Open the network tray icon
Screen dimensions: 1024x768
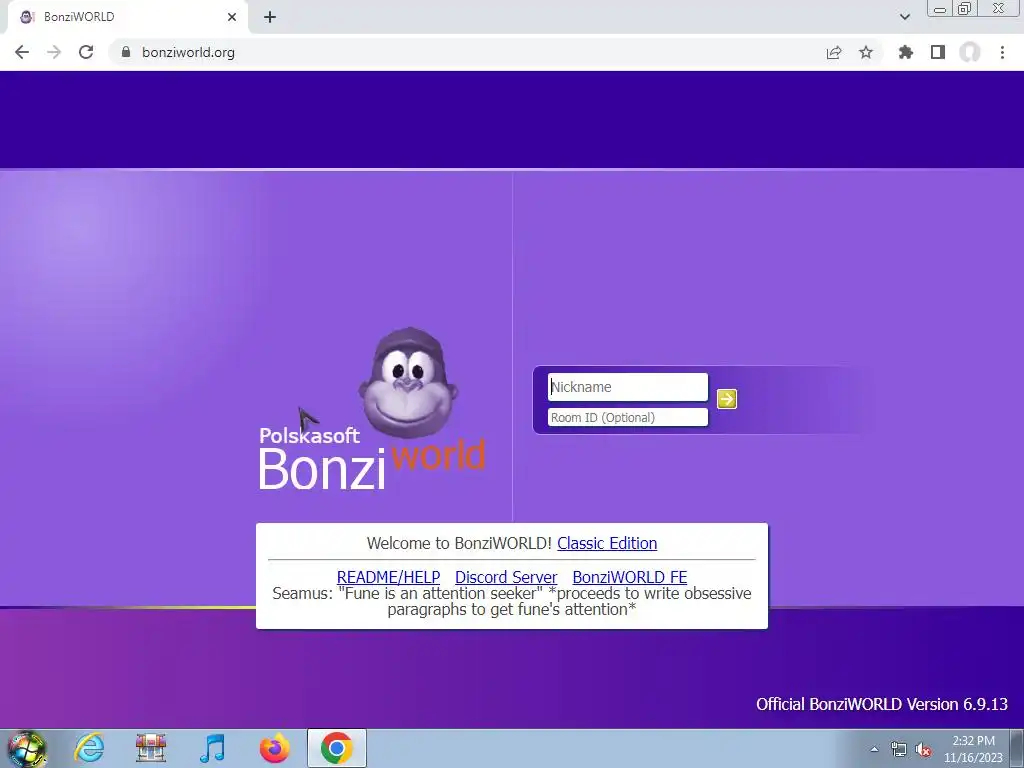899,749
